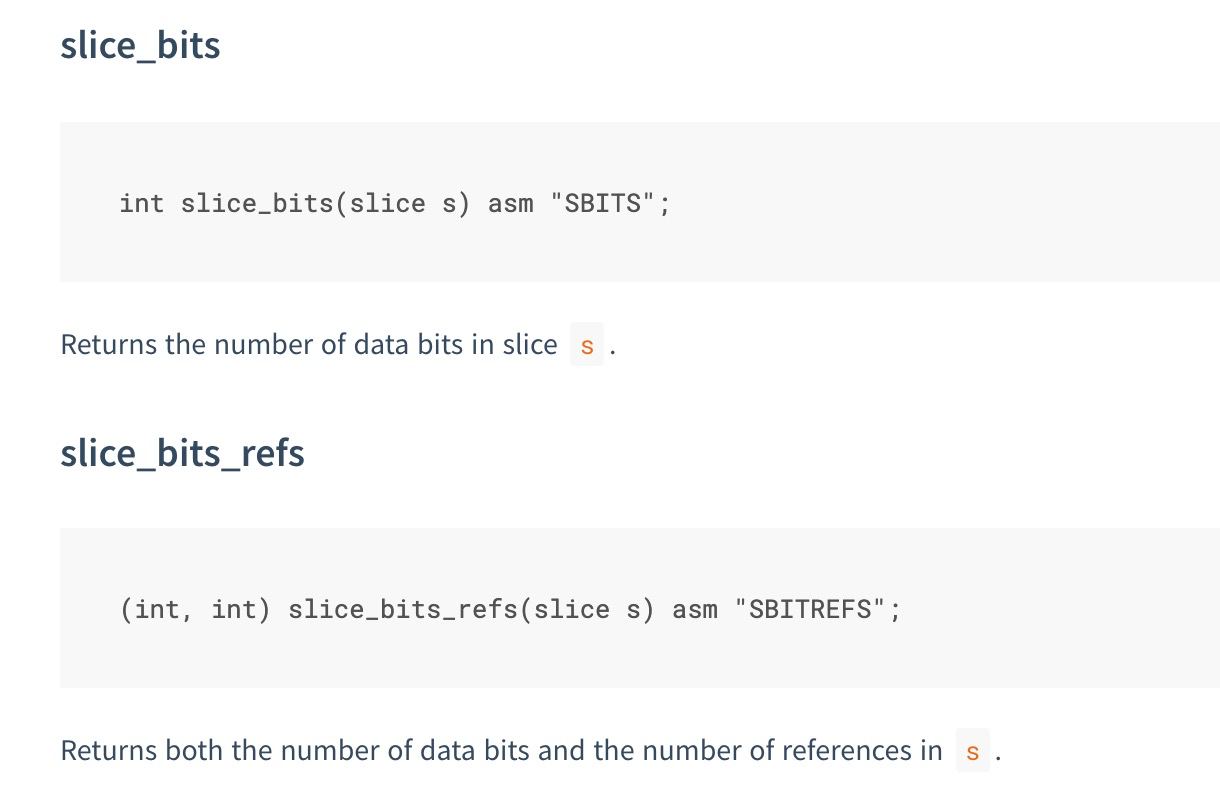Click inside the slice_bits_refs code block

(640, 608)
